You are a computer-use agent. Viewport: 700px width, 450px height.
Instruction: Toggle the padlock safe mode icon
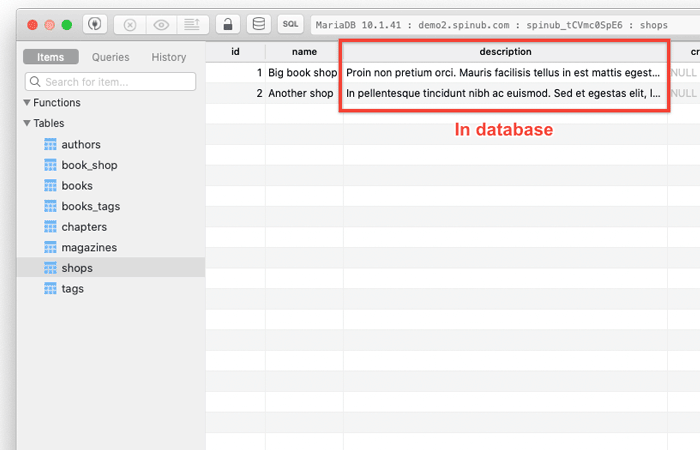click(228, 24)
